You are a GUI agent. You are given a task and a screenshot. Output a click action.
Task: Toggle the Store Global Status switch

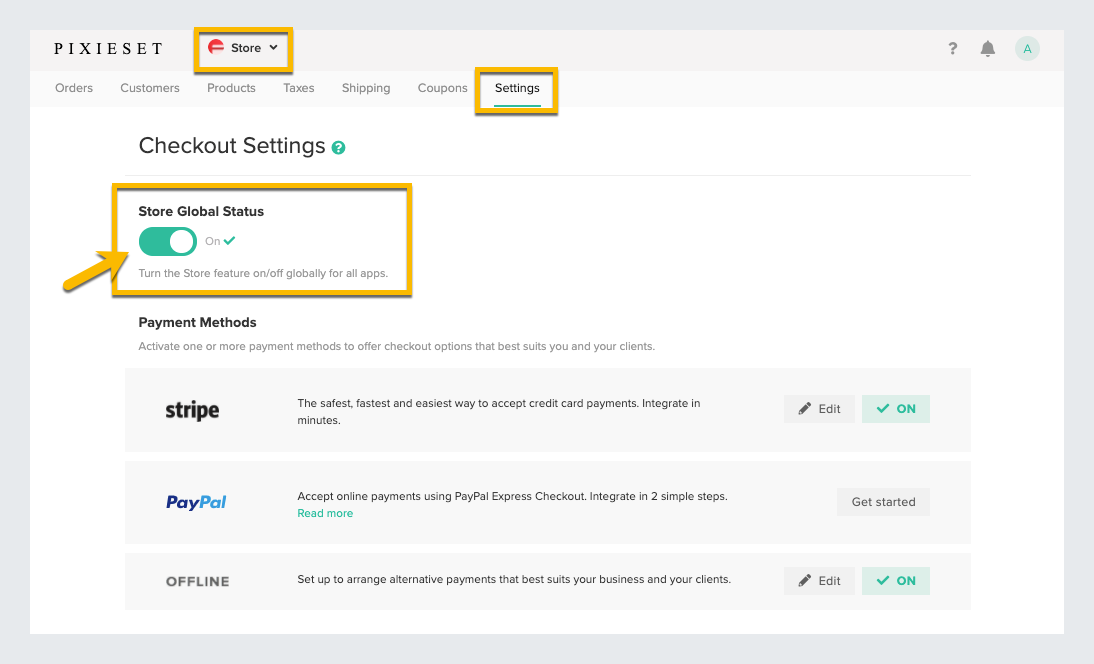[x=167, y=241]
